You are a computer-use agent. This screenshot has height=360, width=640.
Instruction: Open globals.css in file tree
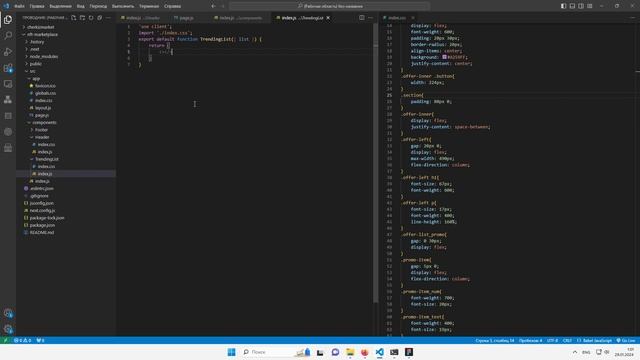coord(45,93)
